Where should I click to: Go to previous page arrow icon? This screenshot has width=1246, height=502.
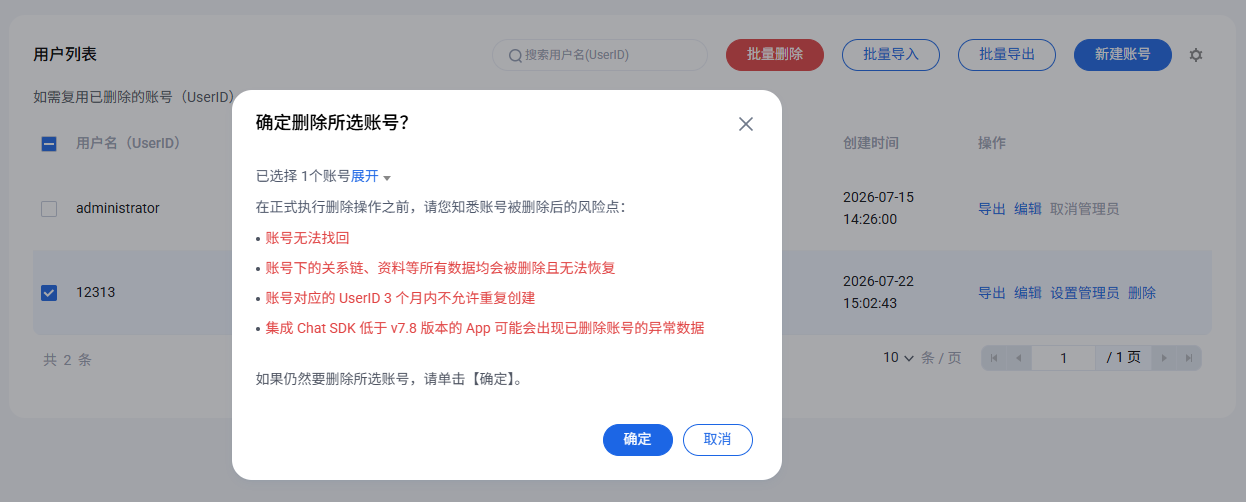tap(1018, 358)
